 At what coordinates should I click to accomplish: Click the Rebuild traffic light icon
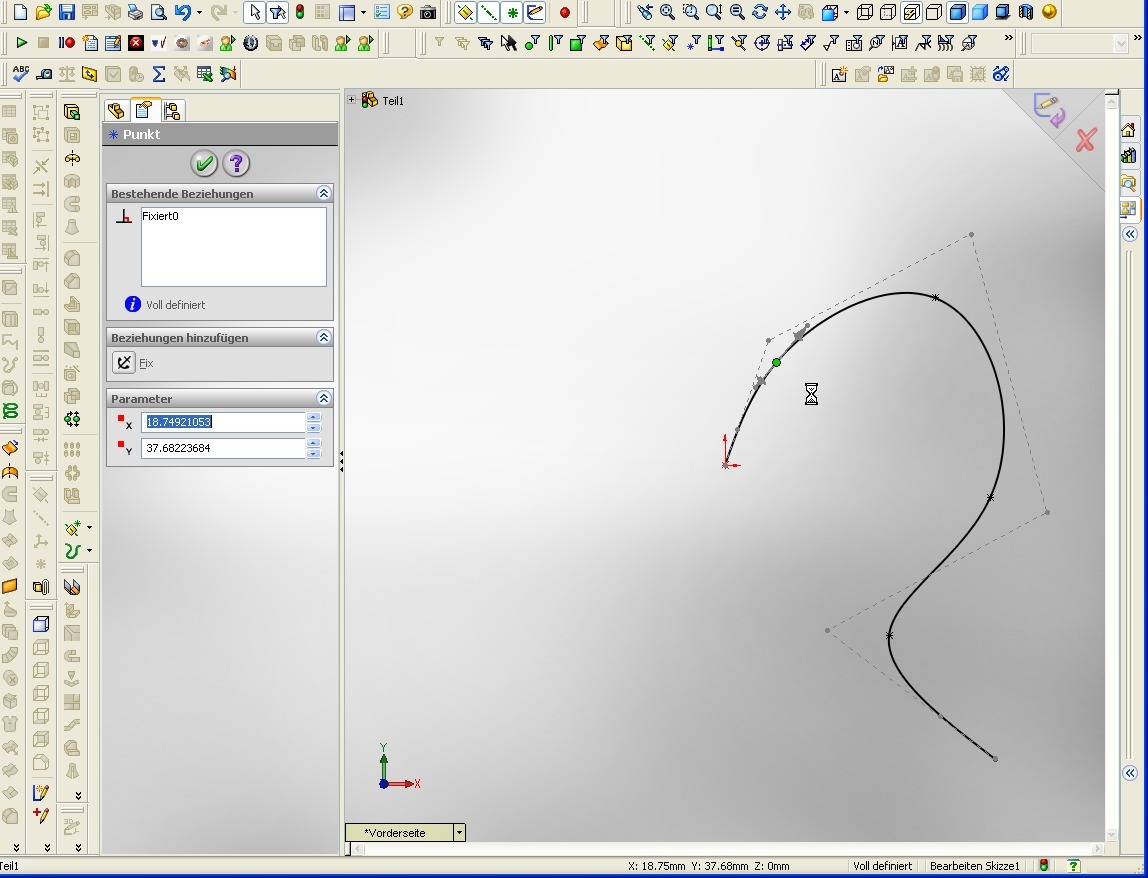pos(299,13)
